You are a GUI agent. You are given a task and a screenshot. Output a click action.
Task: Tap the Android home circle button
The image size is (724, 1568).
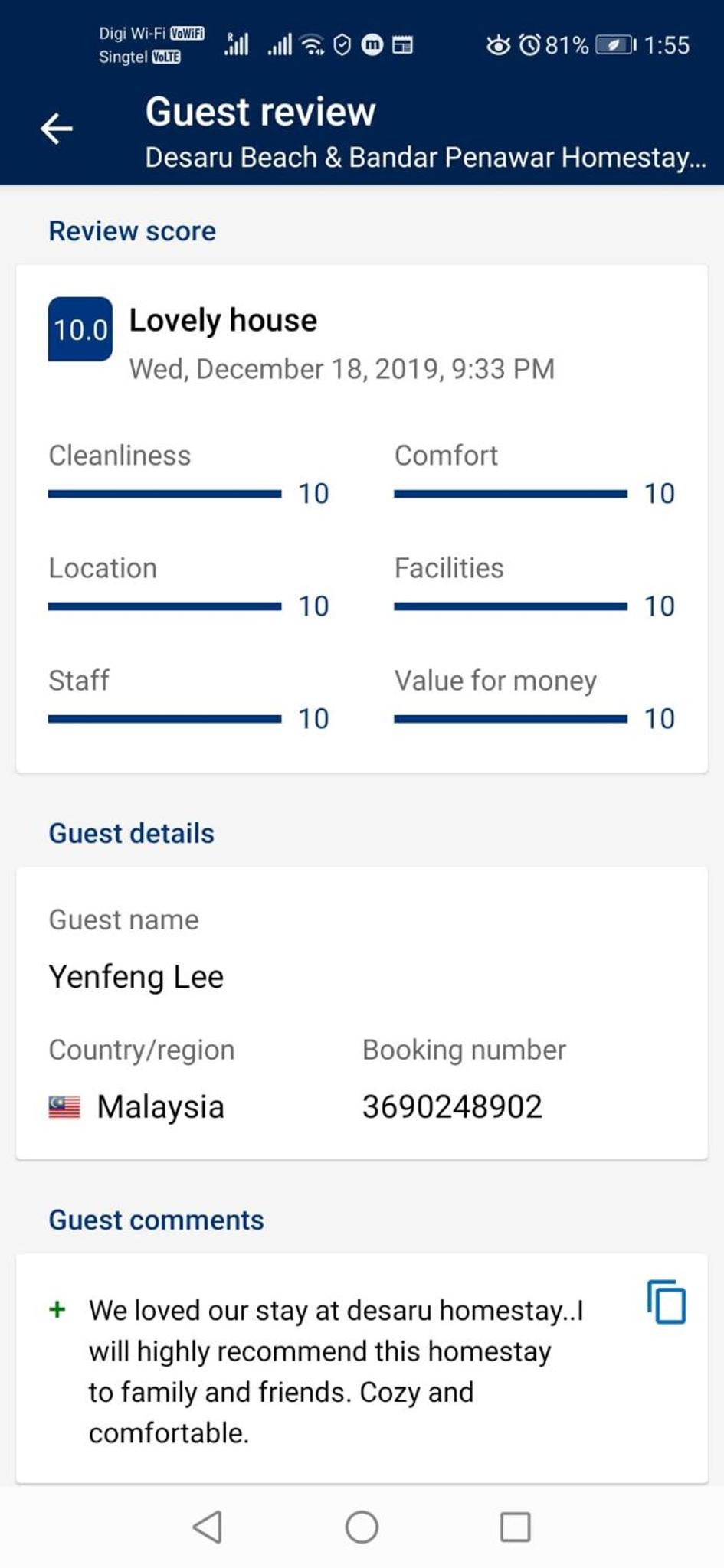pyautogui.click(x=362, y=1527)
